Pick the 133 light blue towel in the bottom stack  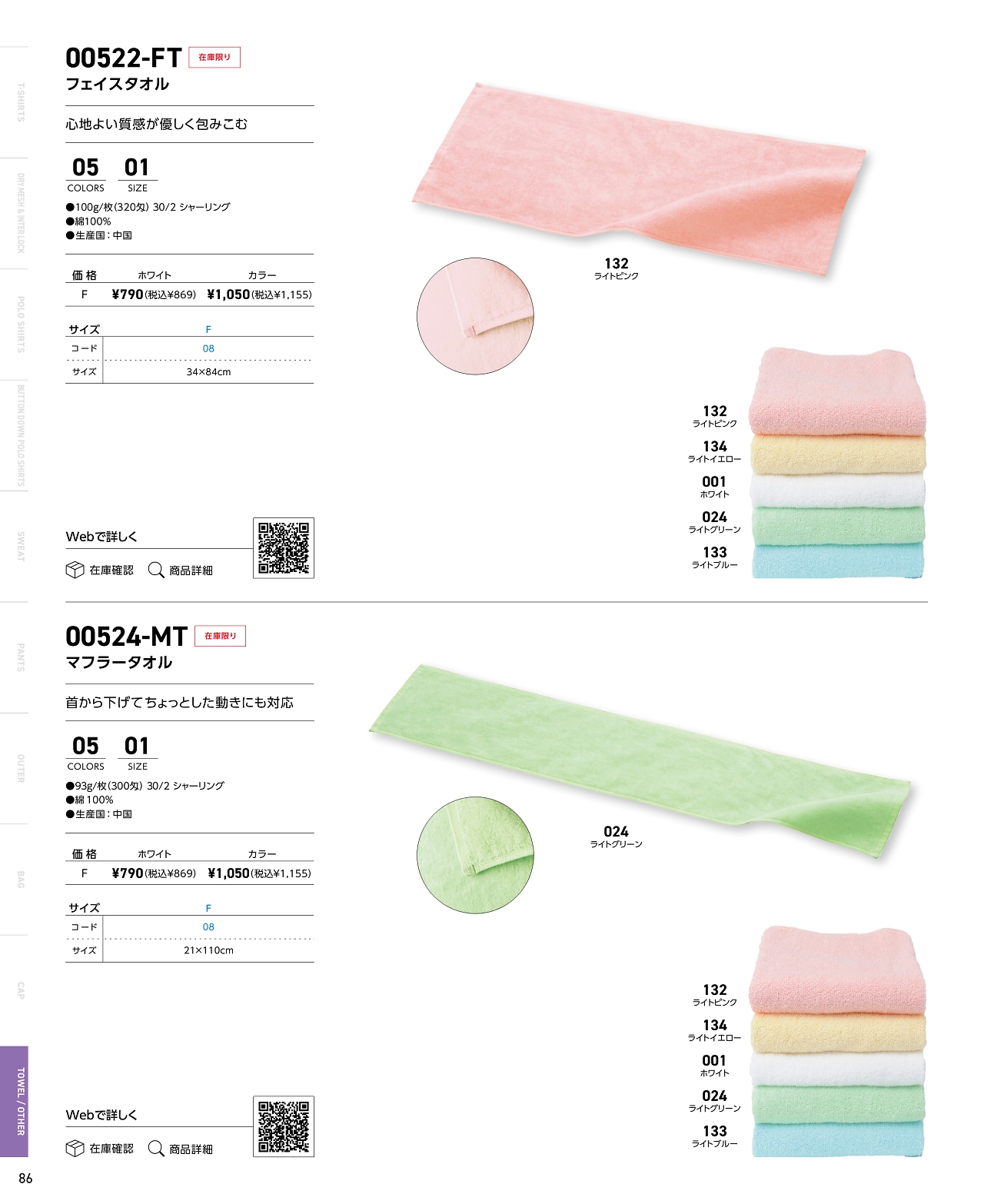pyautogui.click(x=838, y=1139)
